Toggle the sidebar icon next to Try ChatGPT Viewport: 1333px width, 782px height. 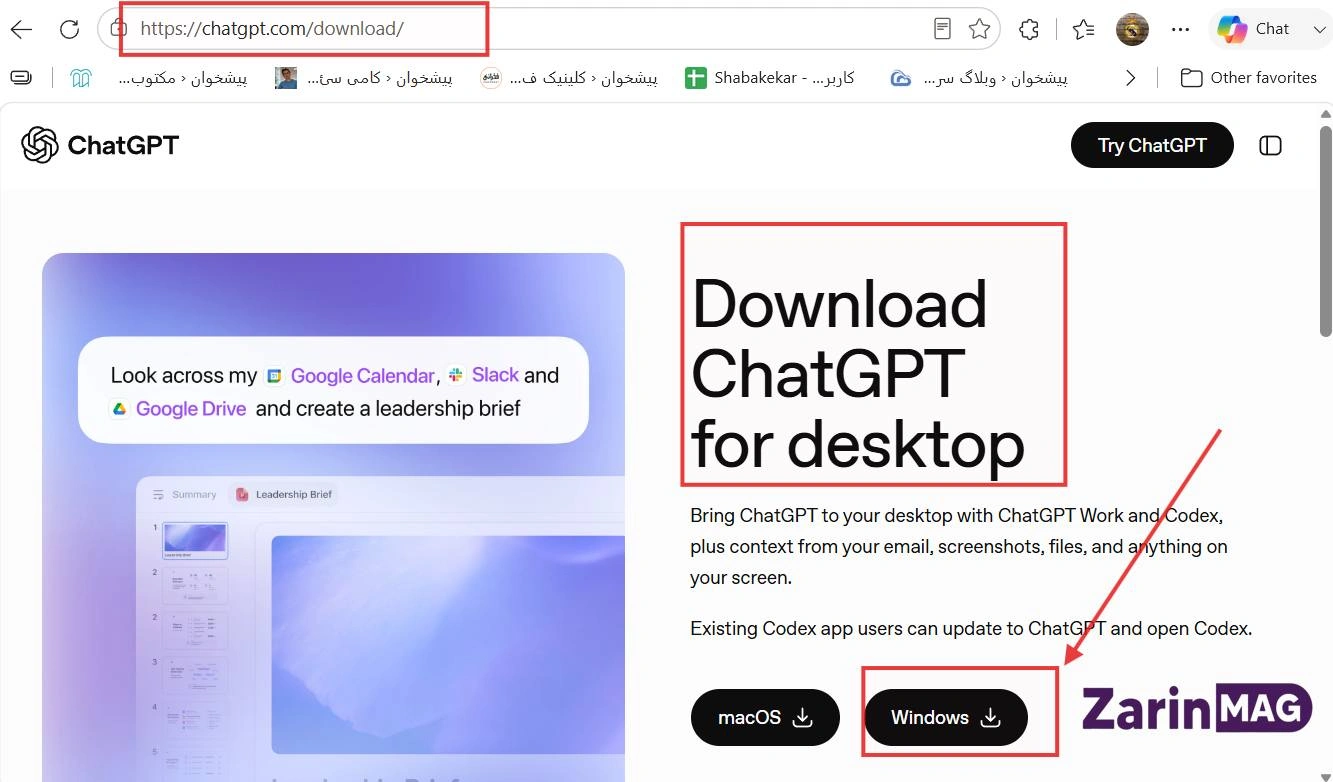pos(1270,145)
